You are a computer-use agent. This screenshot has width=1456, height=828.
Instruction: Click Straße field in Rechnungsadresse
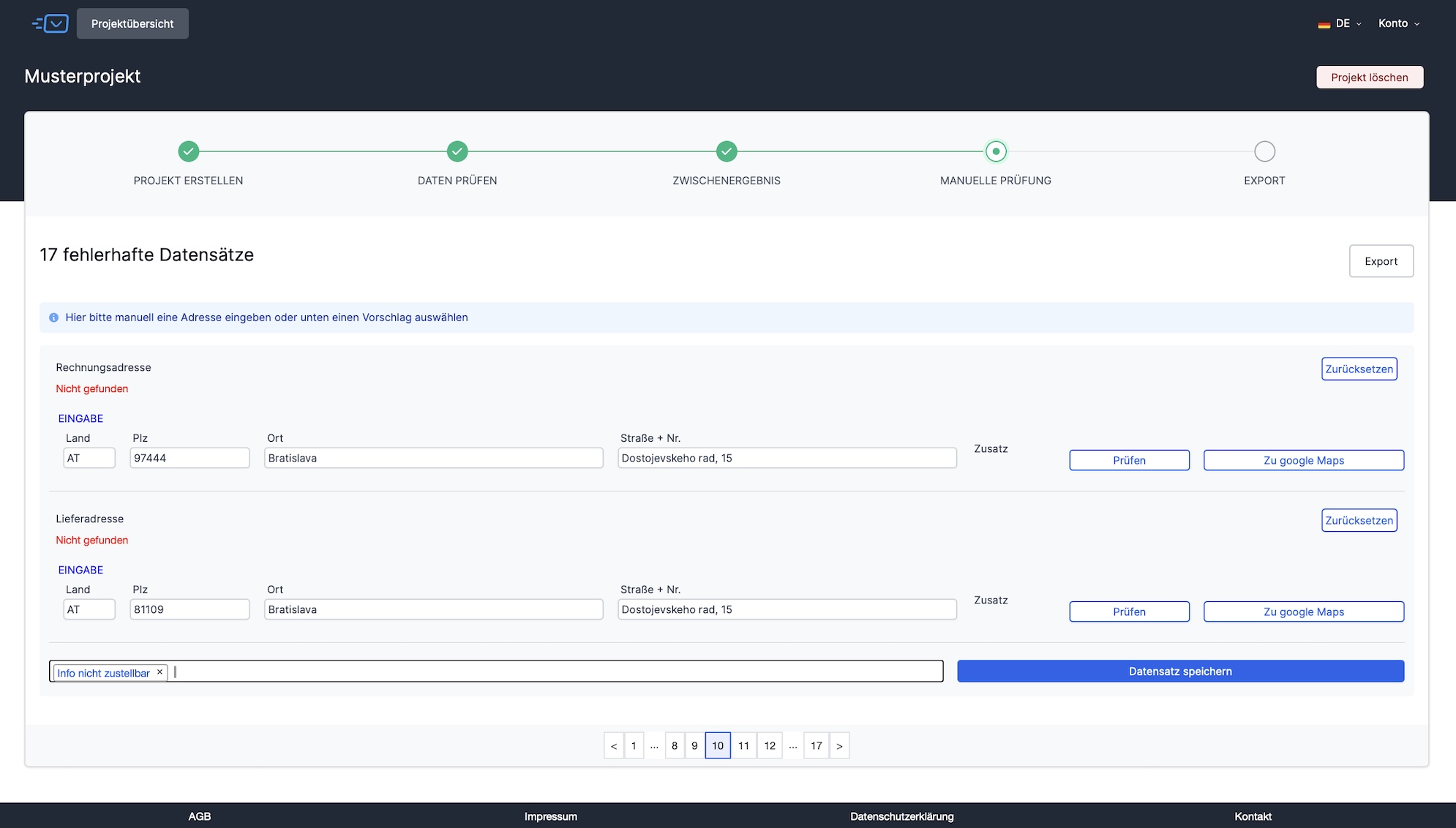coord(787,458)
